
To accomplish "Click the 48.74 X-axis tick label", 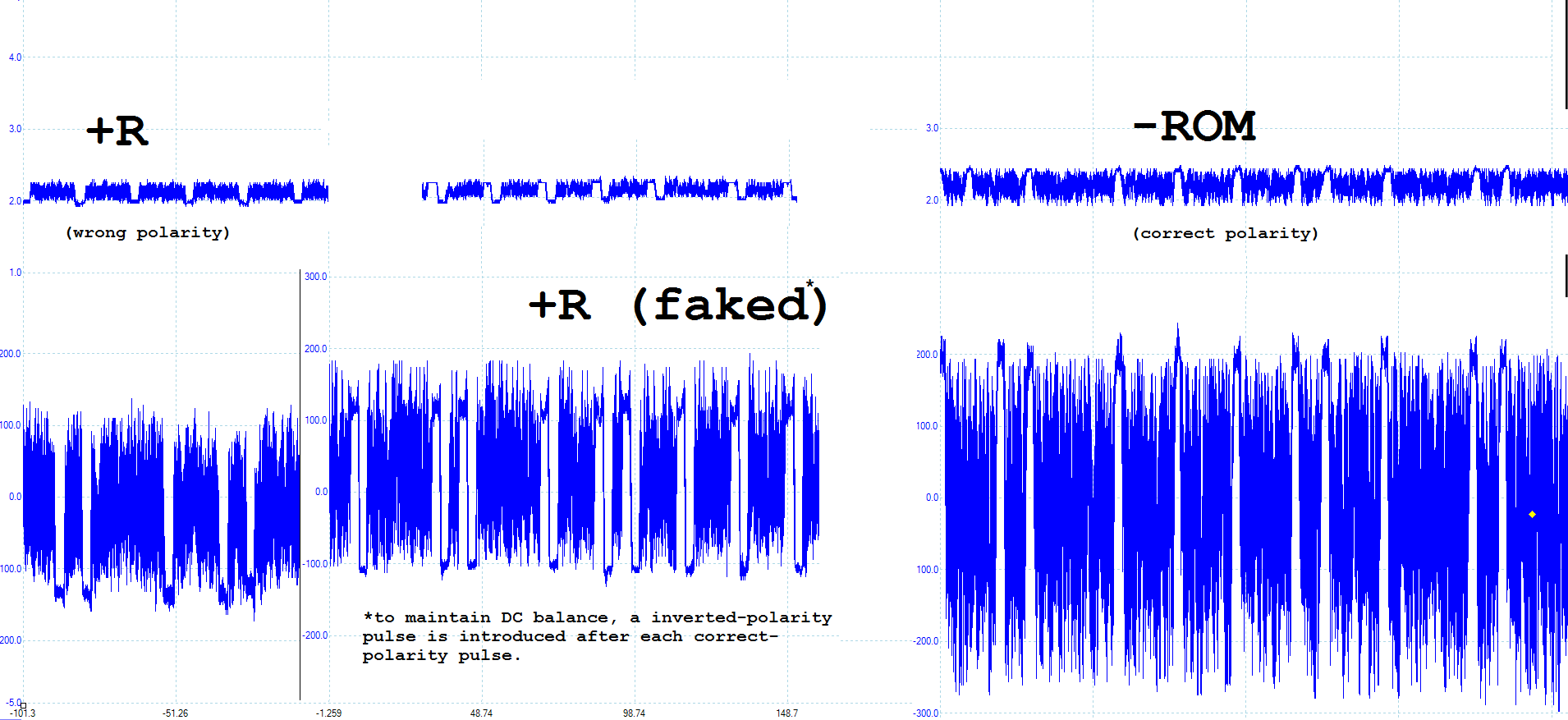I will (x=481, y=713).
